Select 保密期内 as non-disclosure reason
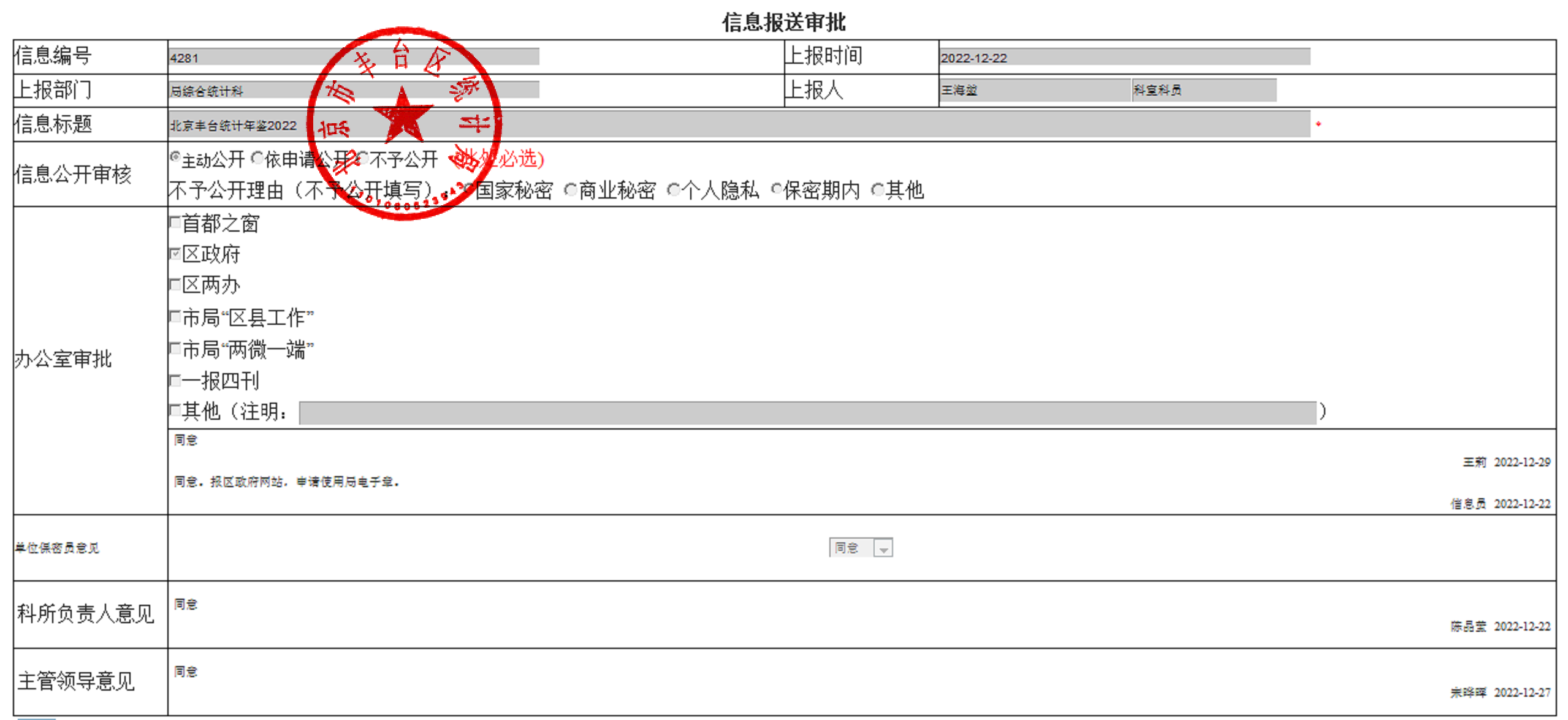Screen dimensions: 1568x720 point(776,189)
